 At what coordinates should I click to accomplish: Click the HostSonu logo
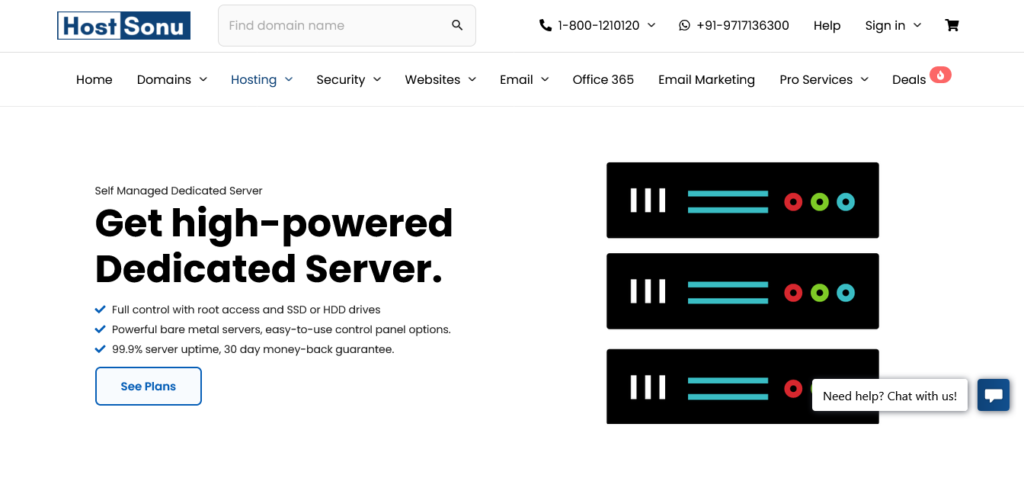click(123, 26)
